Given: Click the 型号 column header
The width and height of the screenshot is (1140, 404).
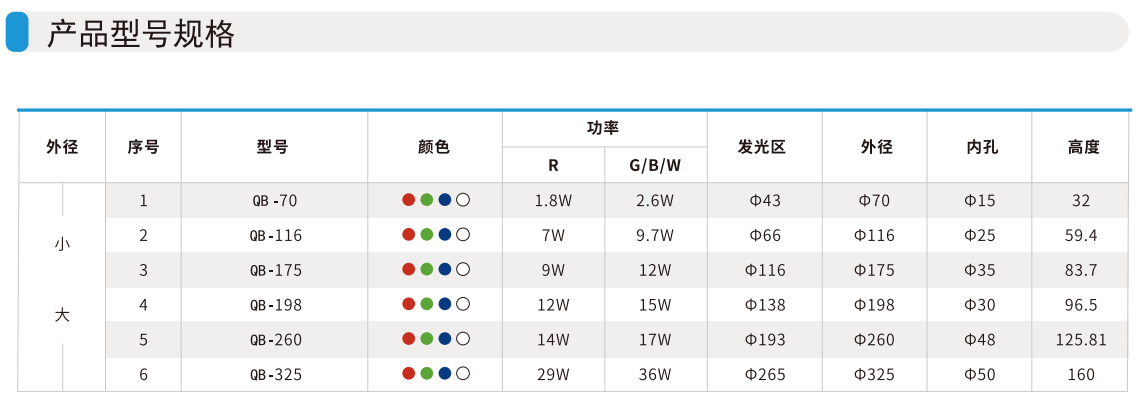Looking at the screenshot, I should click(273, 147).
